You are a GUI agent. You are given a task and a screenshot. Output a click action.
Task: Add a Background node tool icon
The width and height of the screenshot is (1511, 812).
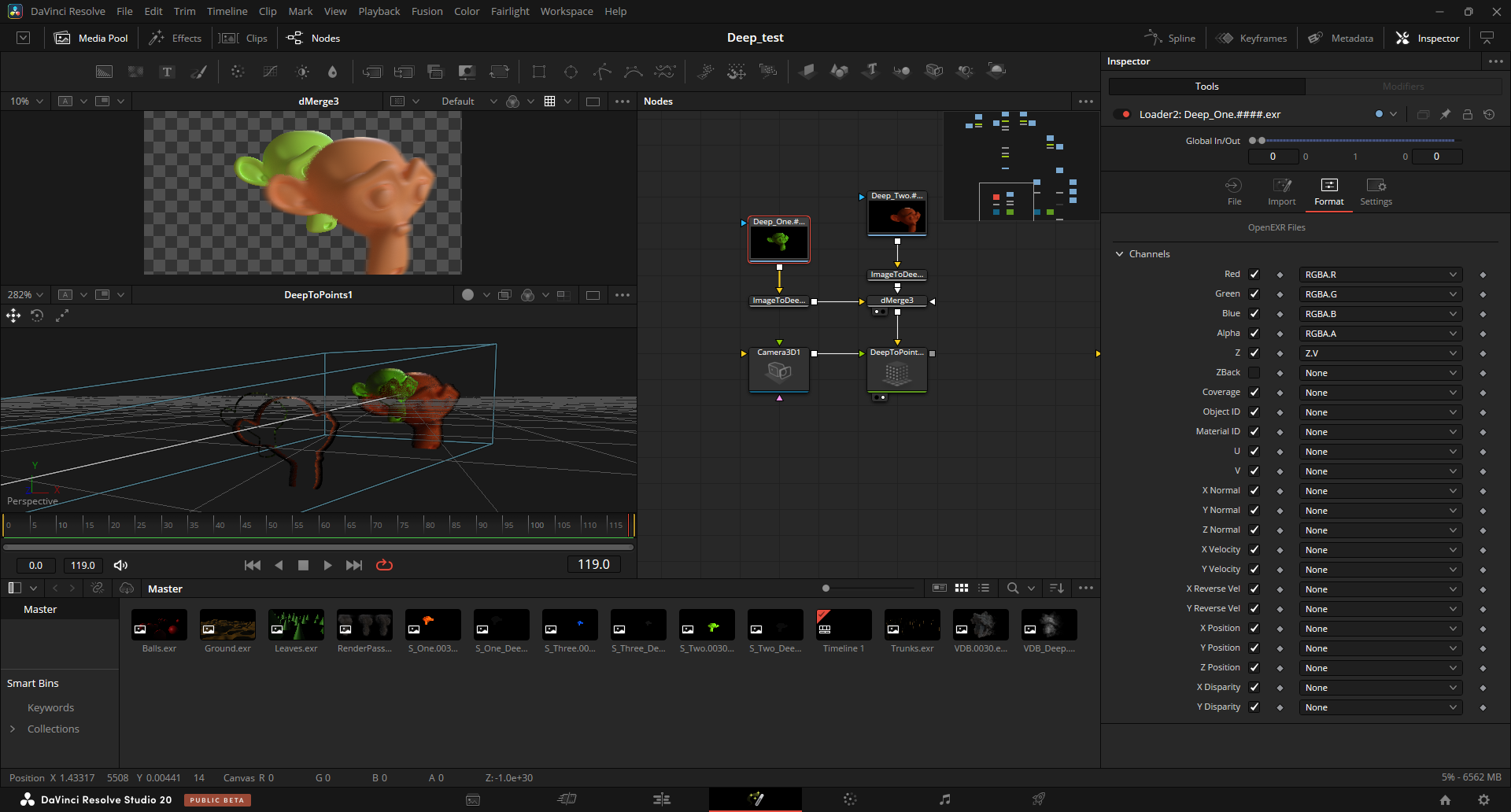(104, 72)
